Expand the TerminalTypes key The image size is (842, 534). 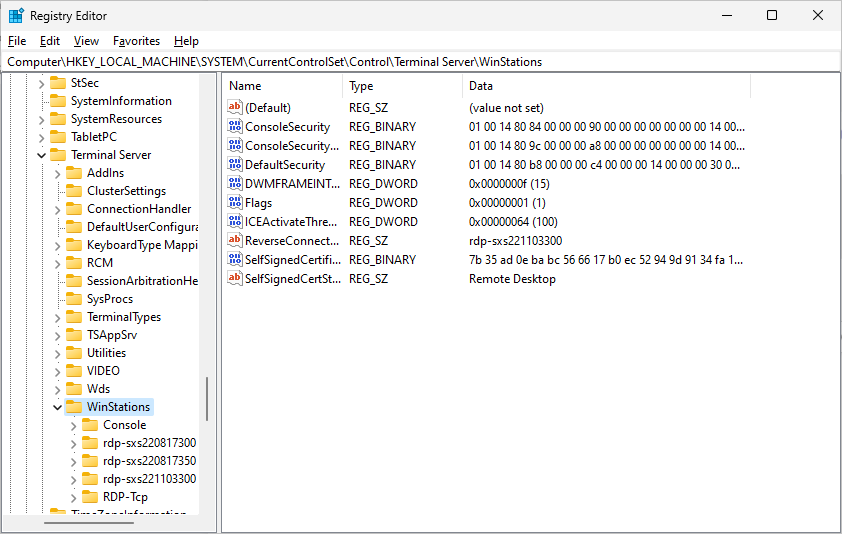tap(57, 317)
